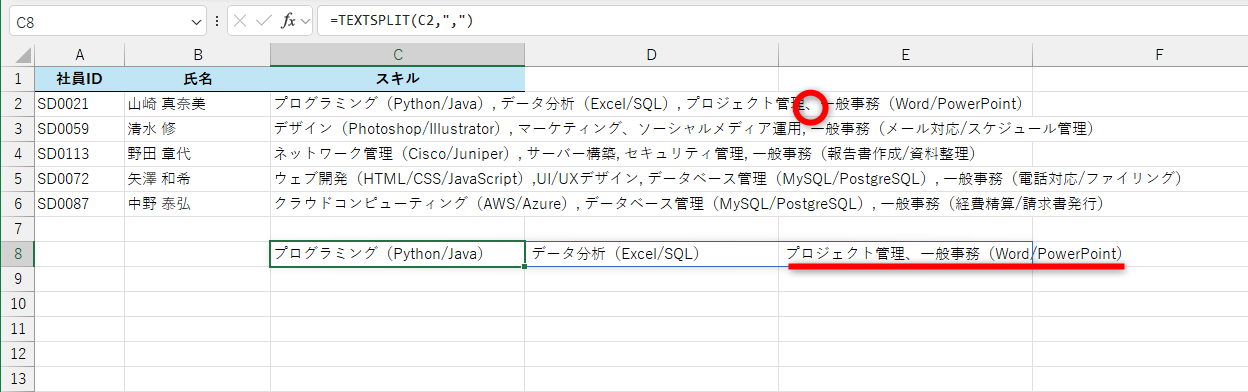Select column C header
1248x392 pixels.
click(x=397, y=54)
